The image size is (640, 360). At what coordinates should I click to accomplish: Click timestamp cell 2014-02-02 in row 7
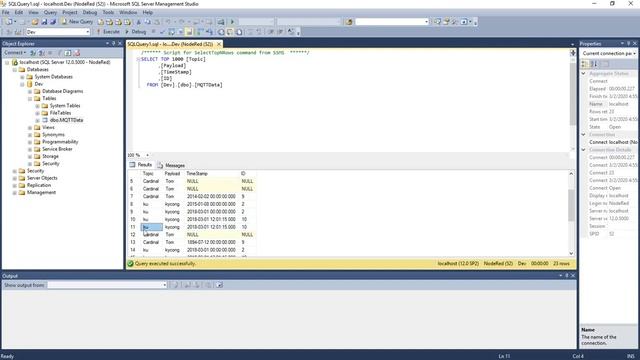pos(211,196)
